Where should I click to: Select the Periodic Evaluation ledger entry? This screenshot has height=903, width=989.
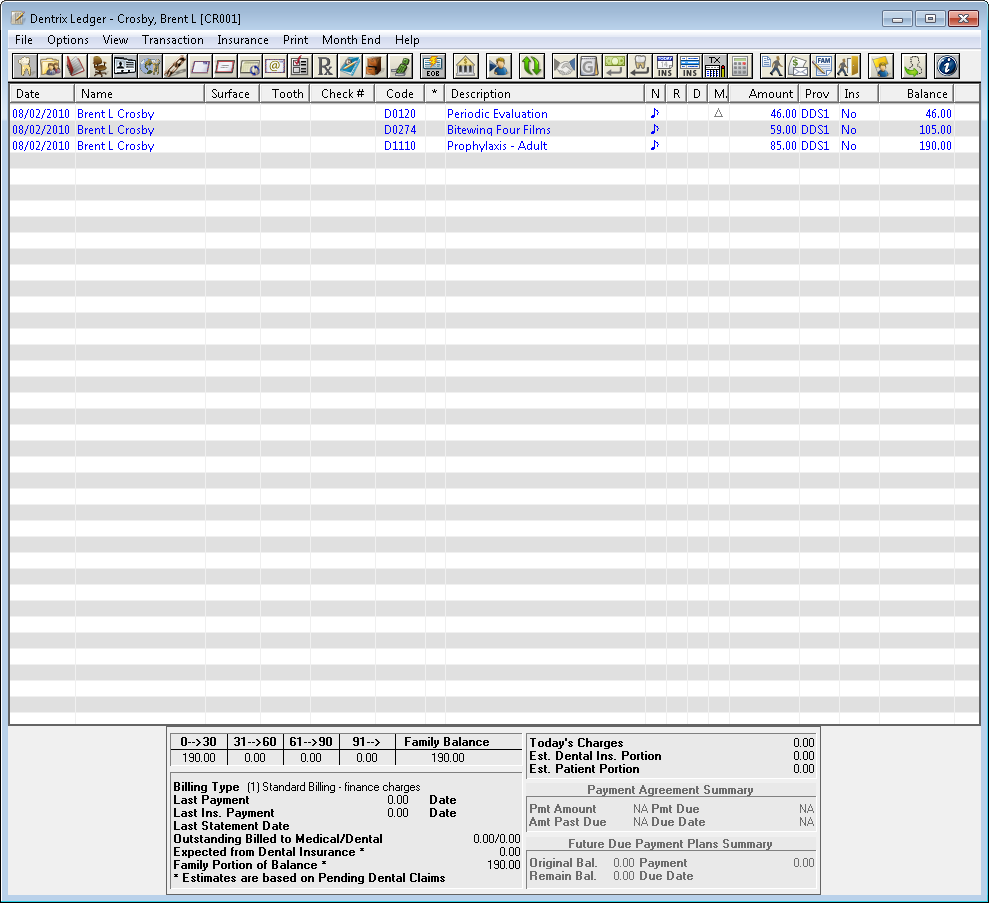(x=497, y=113)
